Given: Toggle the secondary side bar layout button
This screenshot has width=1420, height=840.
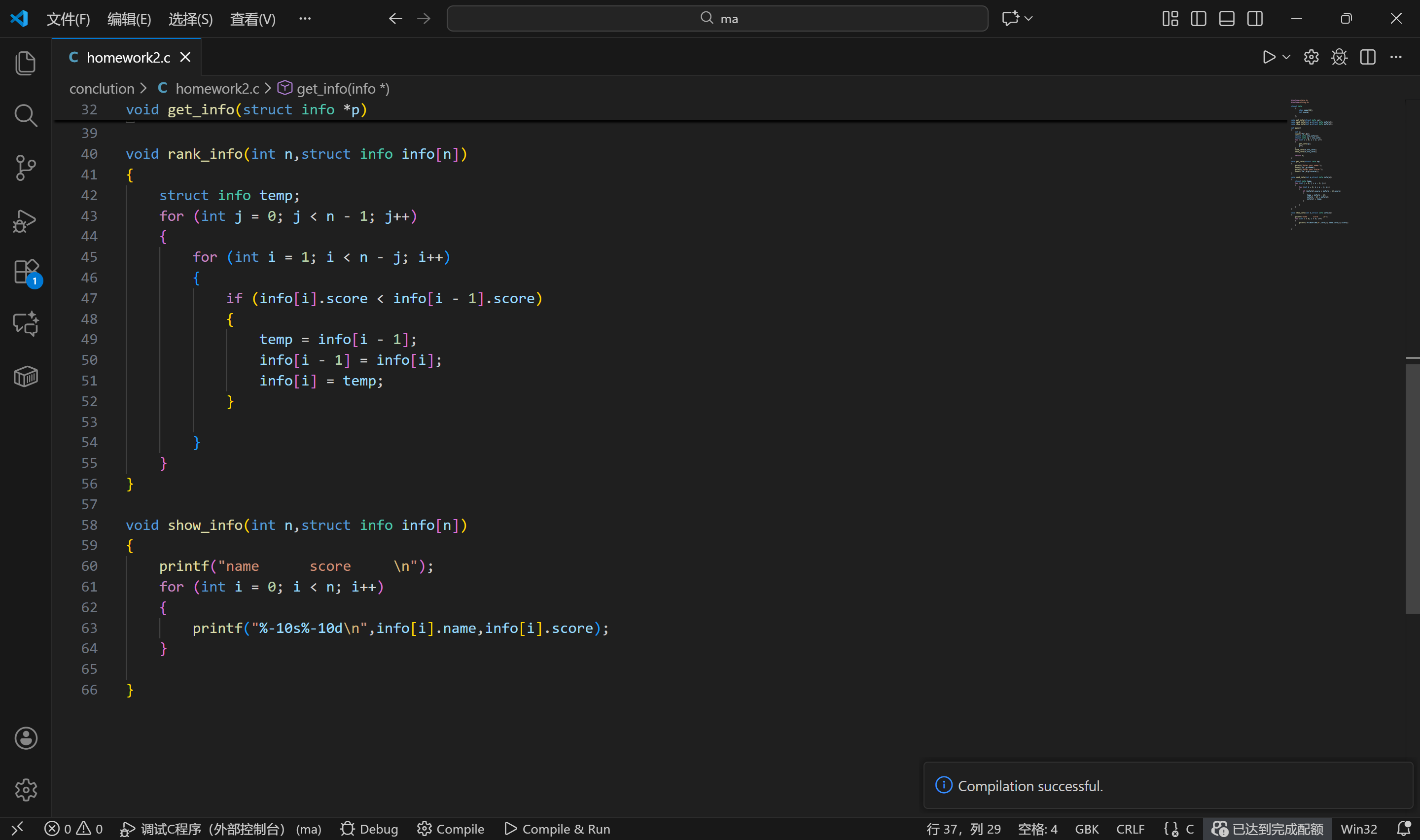Looking at the screenshot, I should point(1255,19).
